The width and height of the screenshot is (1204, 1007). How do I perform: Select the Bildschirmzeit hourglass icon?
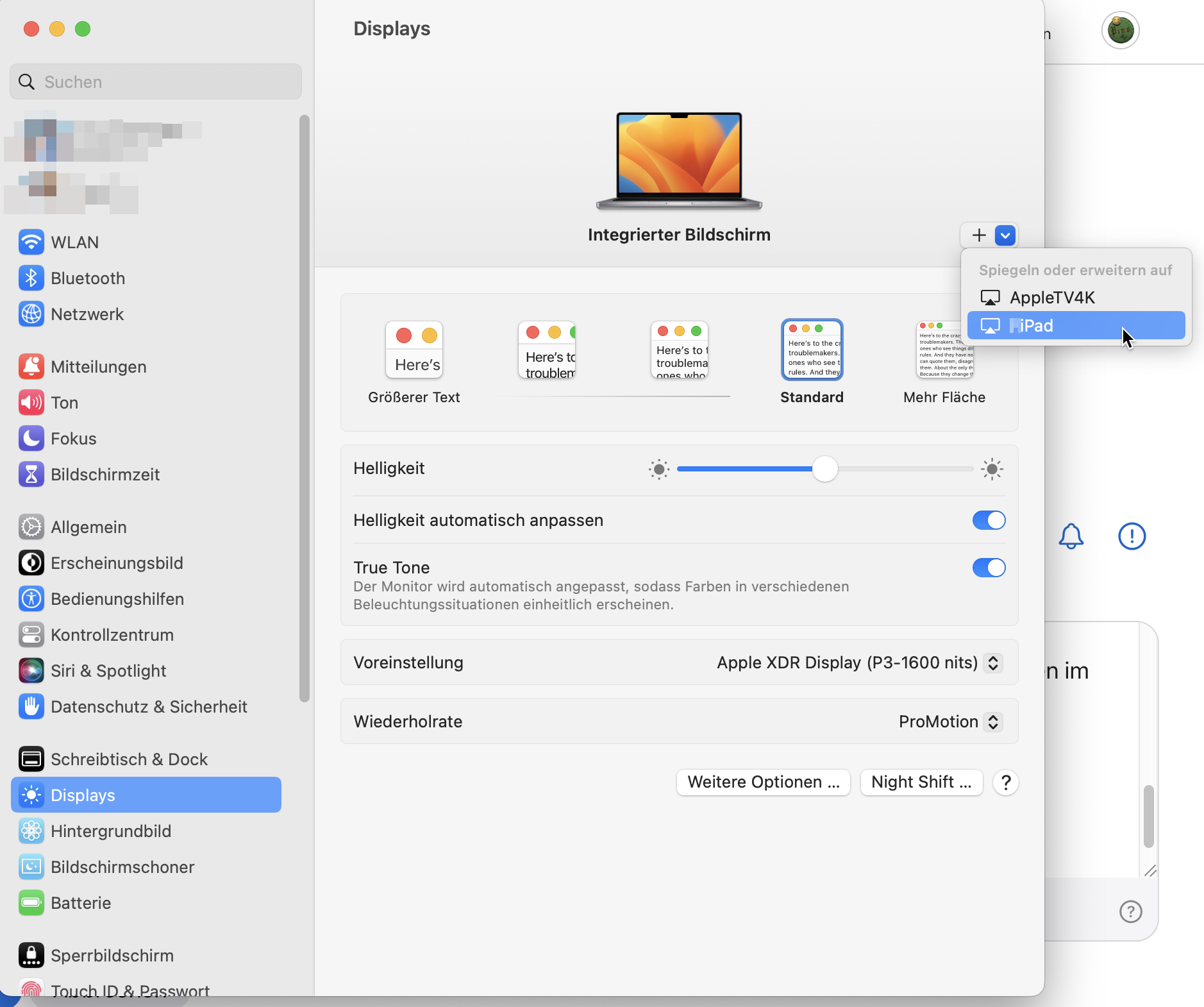tap(31, 475)
